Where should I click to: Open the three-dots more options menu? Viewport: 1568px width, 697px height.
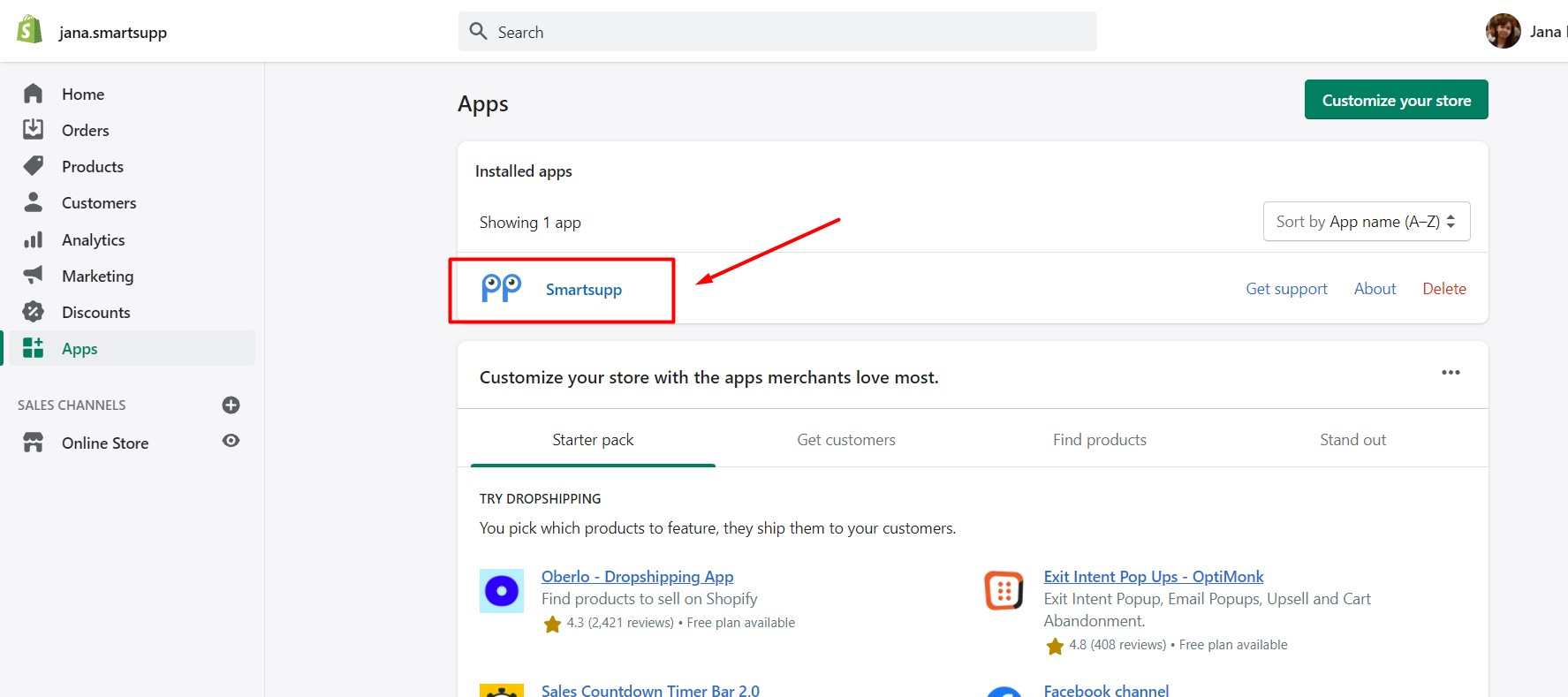coord(1451,372)
